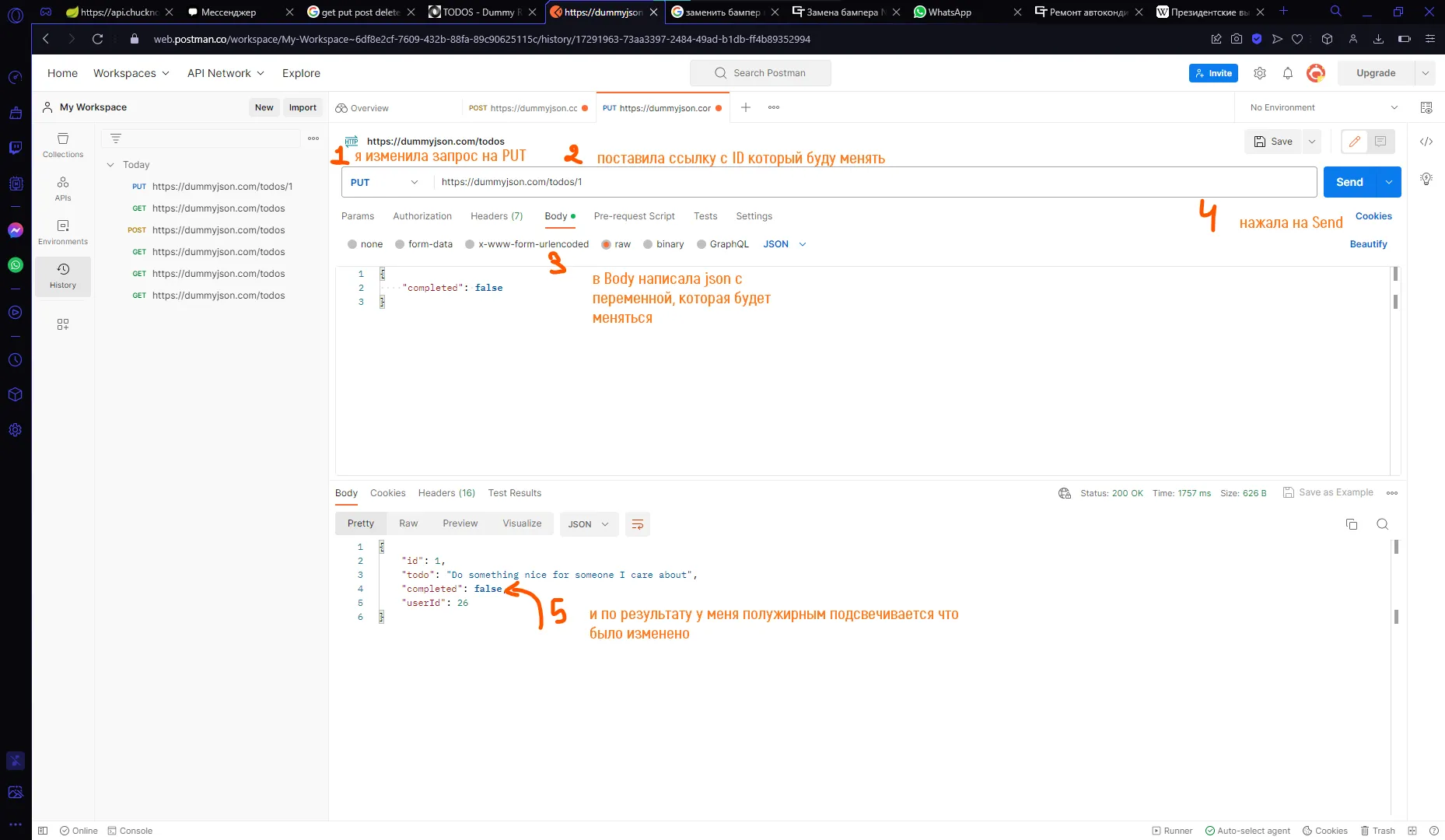1445x840 pixels.
Task: Open the comments icon next to Save
Action: tap(1380, 142)
